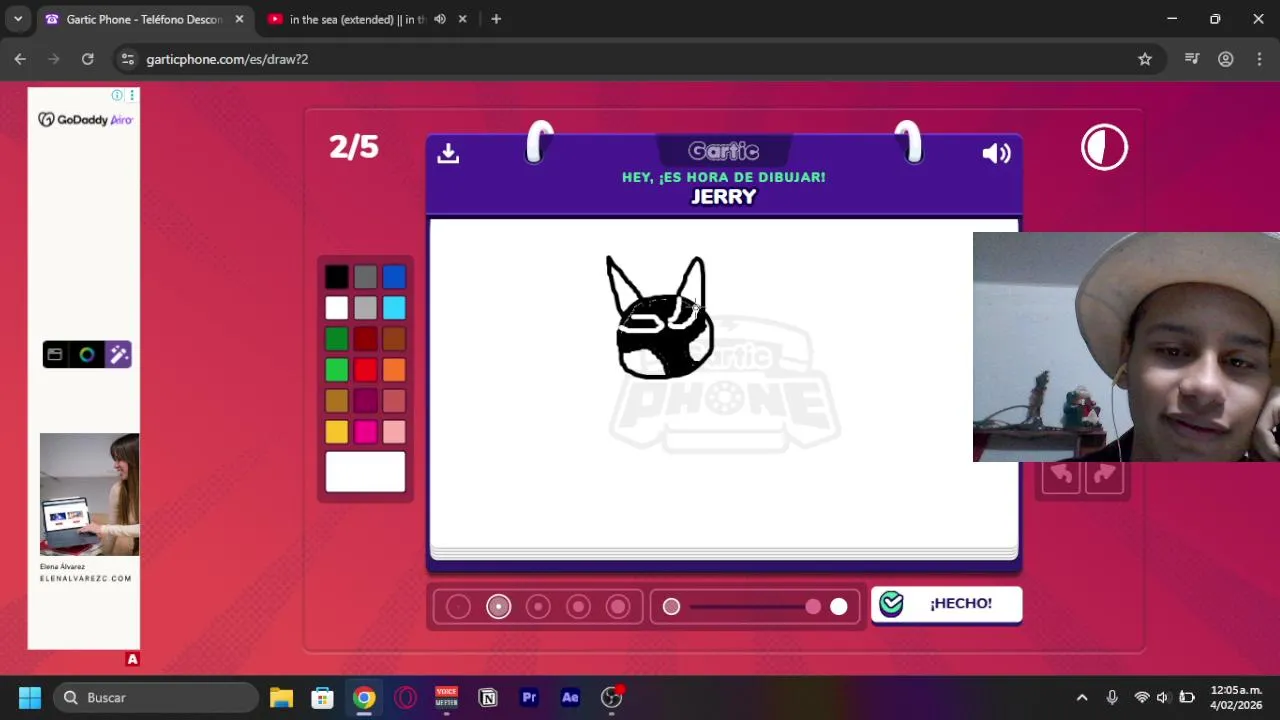
Task: Click the garticphone.com address bar
Action: tap(640, 59)
